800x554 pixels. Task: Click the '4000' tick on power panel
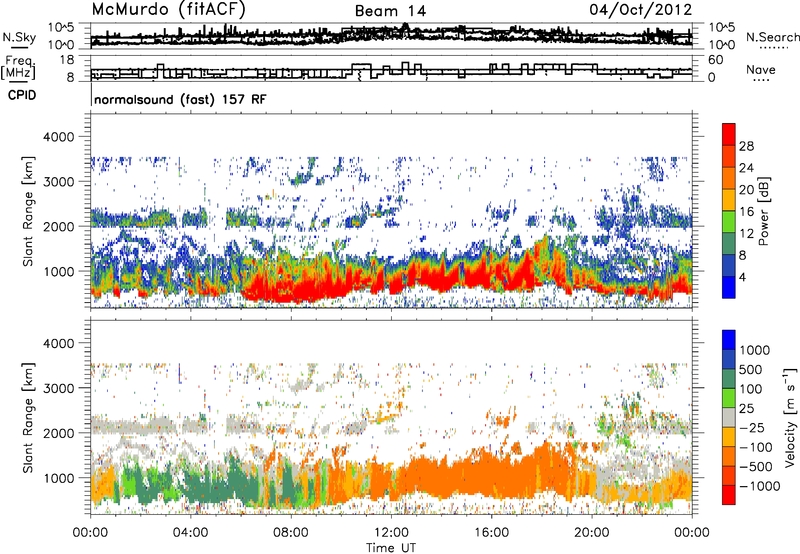(x=59, y=137)
